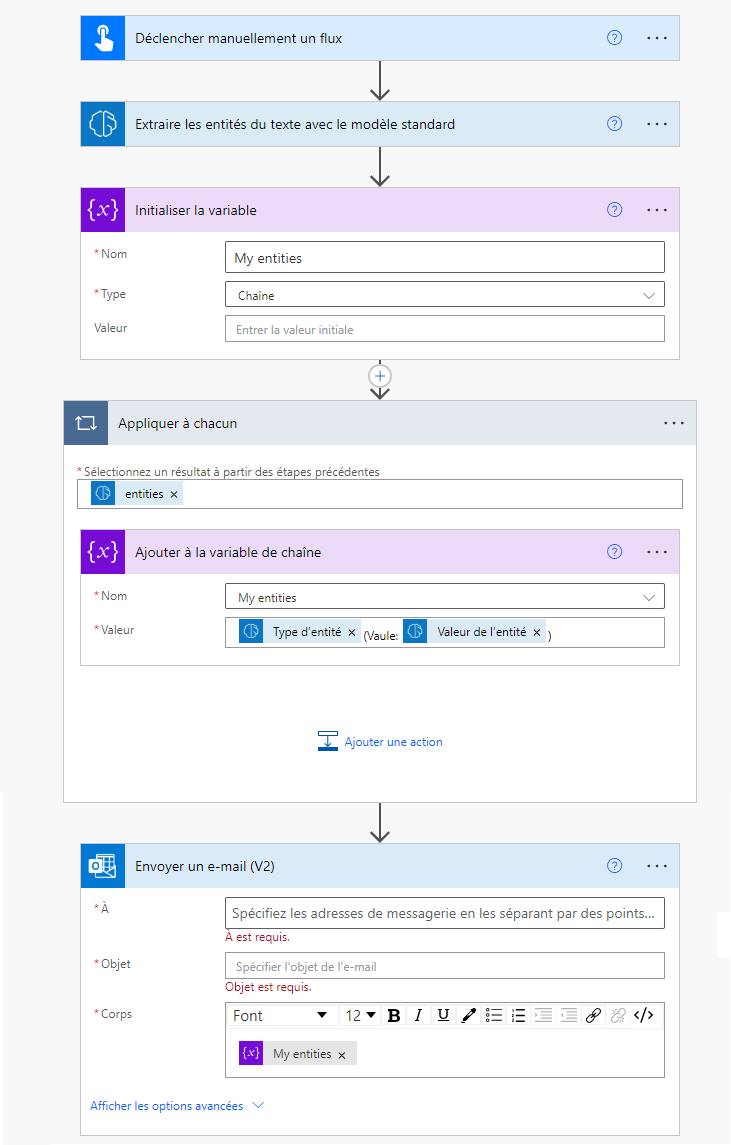
Task: Click the insert step plus icon
Action: pos(379,376)
